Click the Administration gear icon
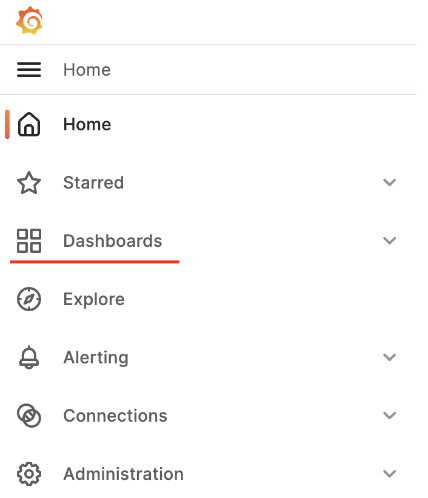The width and height of the screenshot is (428, 498). [29, 474]
